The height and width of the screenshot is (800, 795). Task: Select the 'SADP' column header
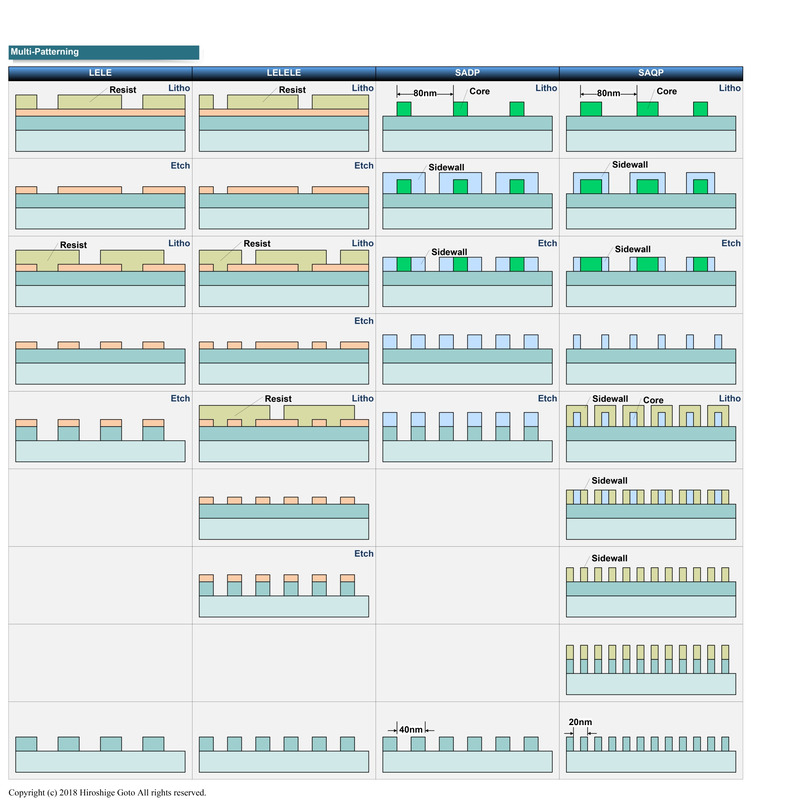point(467,73)
